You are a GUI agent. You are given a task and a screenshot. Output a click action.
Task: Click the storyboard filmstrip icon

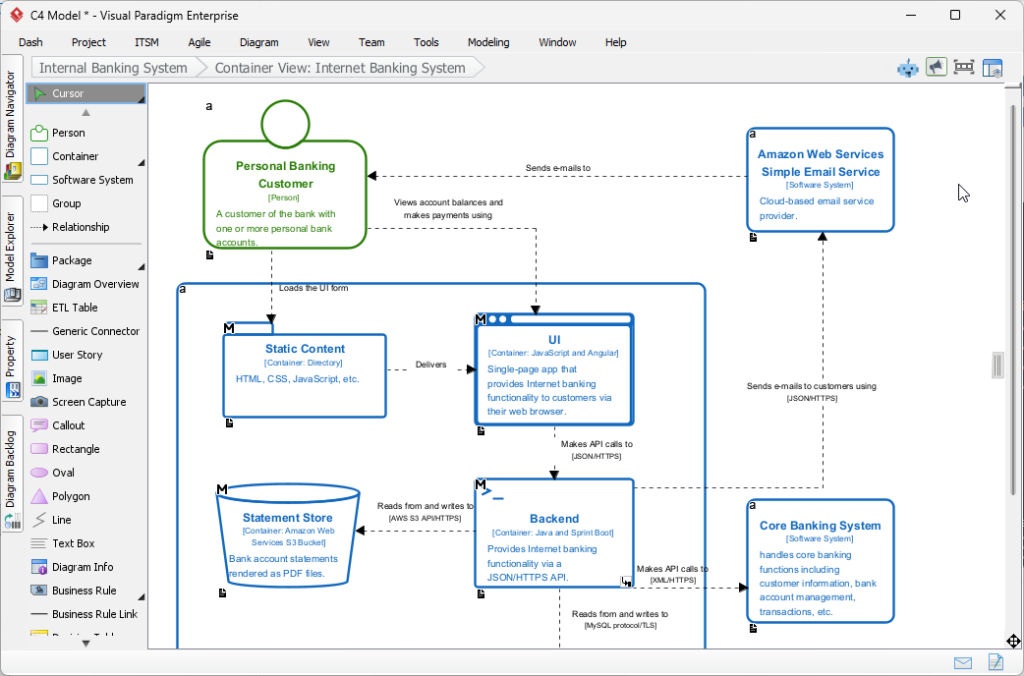[x=964, y=67]
